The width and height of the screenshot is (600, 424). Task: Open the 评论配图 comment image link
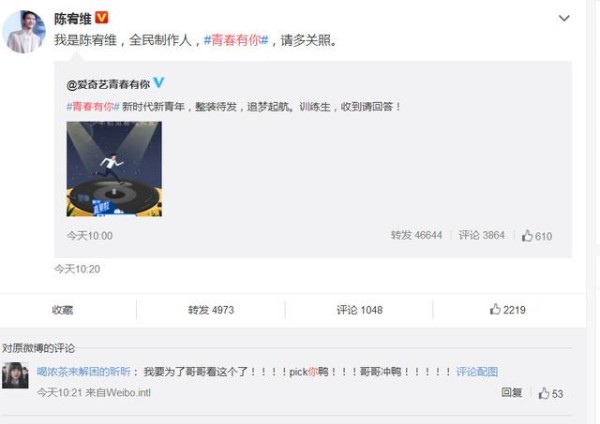point(477,372)
